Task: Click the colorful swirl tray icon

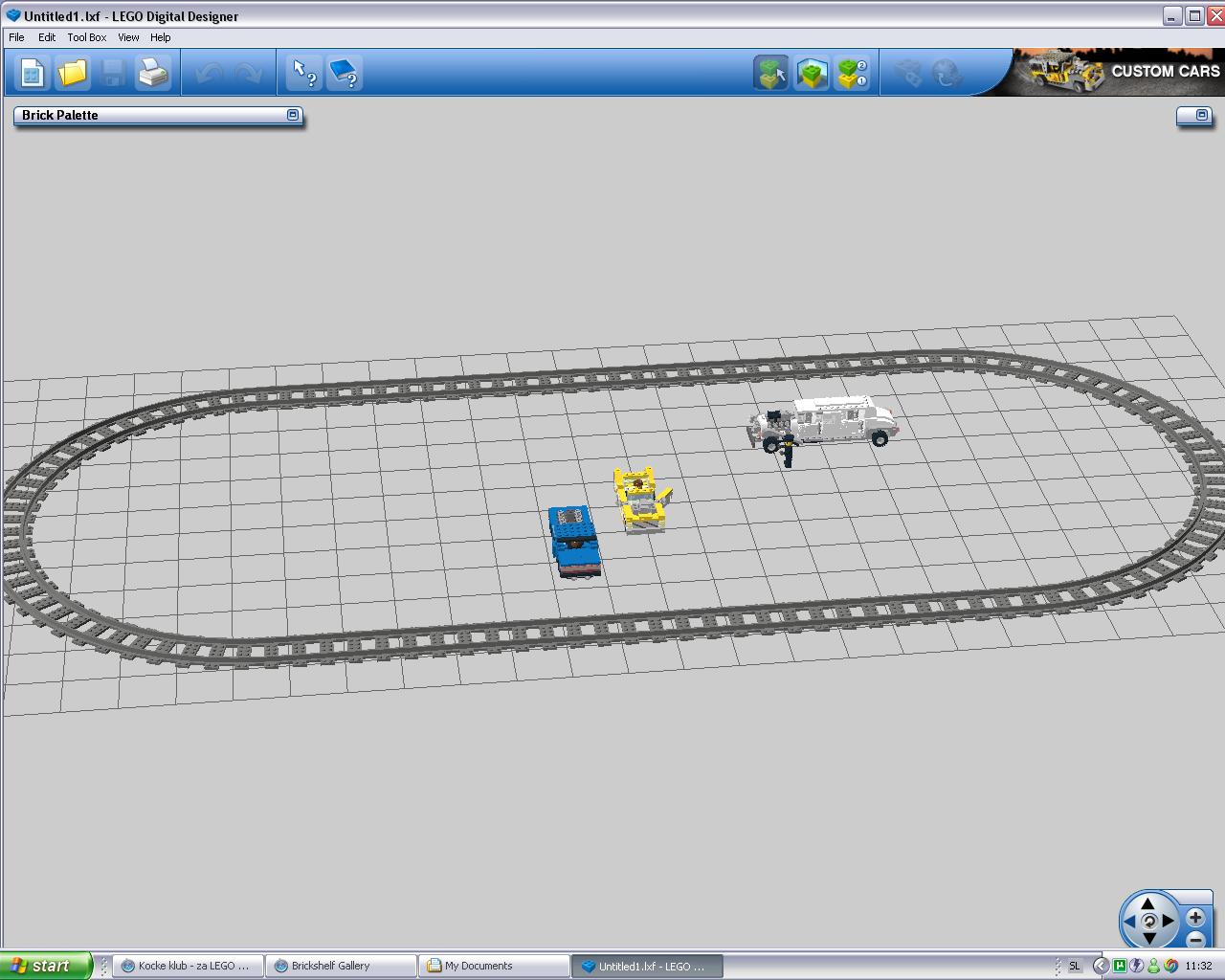Action: point(1170,966)
